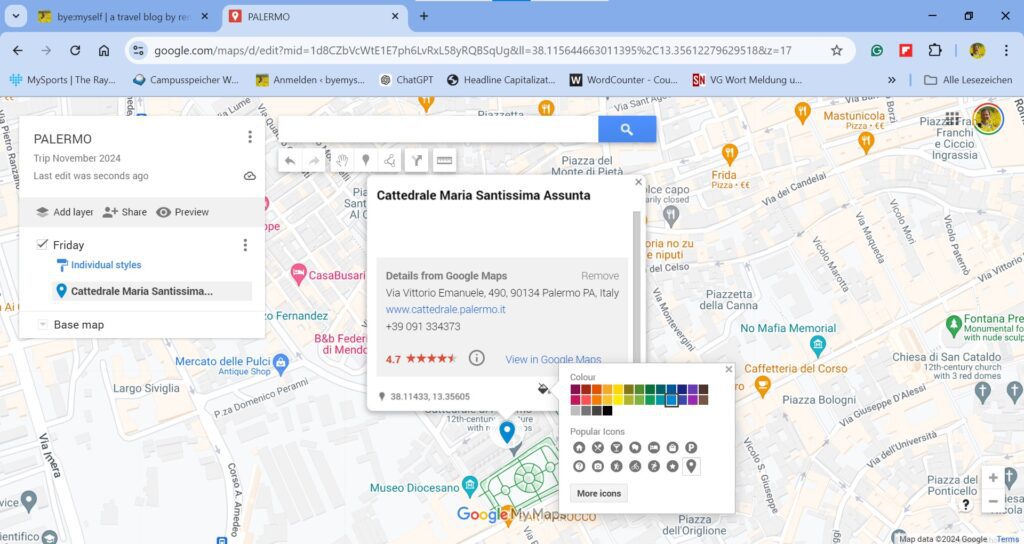Choose the star popular icon

click(672, 466)
